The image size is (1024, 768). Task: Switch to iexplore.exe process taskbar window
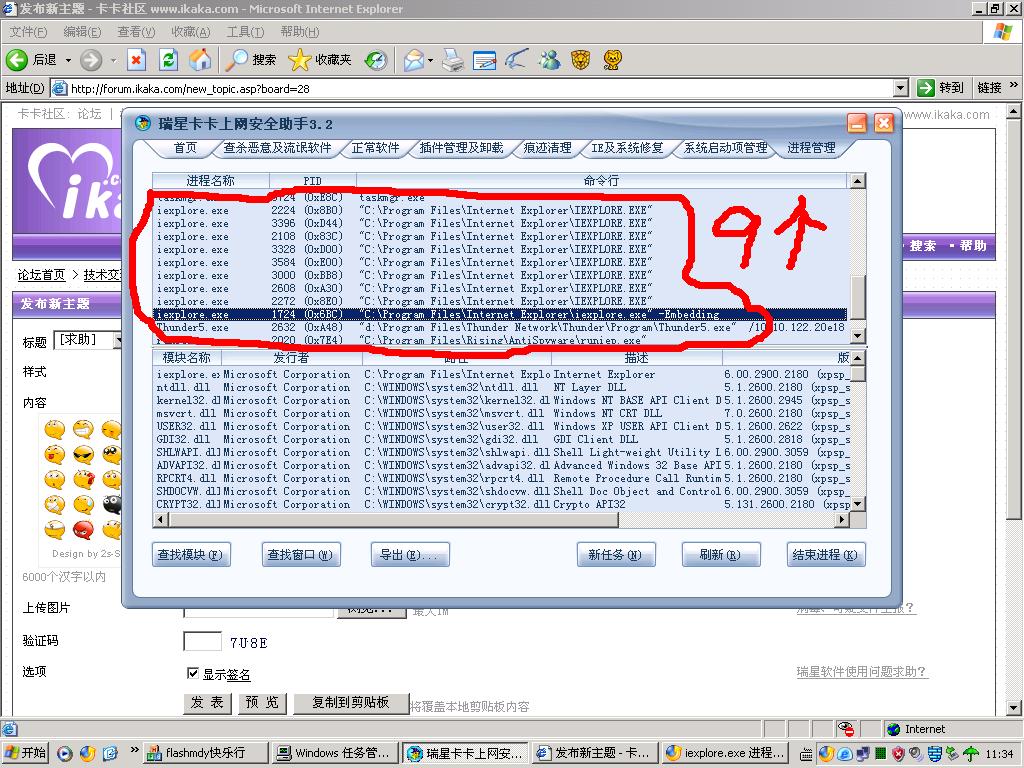pos(724,753)
